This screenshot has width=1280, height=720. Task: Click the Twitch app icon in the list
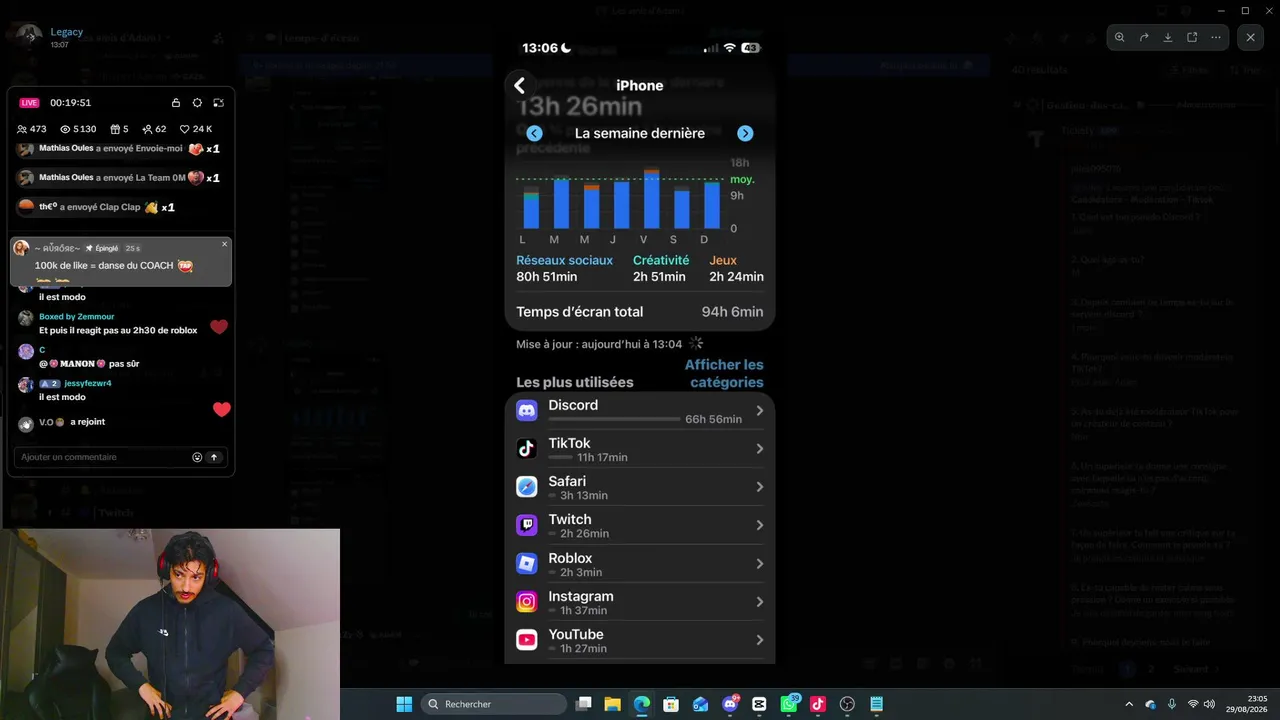pos(527,525)
